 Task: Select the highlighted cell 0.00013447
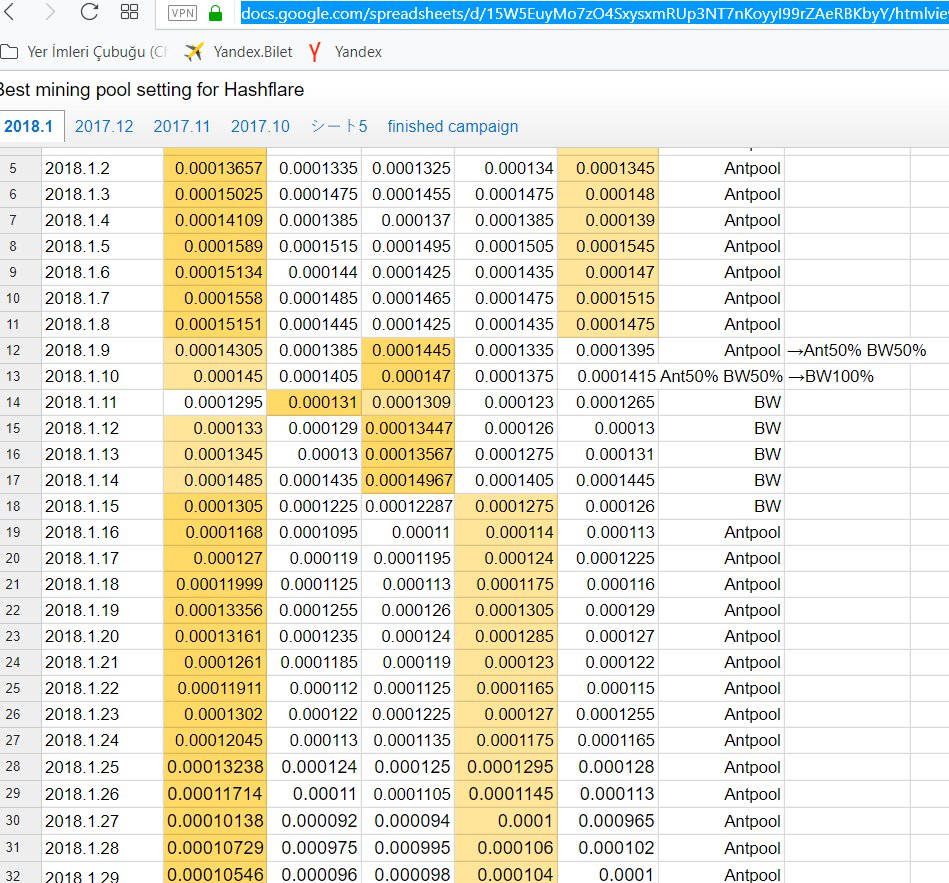pyautogui.click(x=408, y=428)
